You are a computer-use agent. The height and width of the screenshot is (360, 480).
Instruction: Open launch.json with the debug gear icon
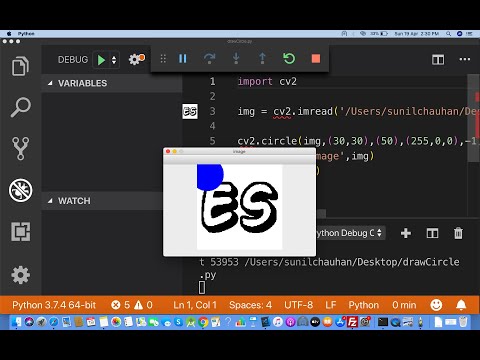136,59
